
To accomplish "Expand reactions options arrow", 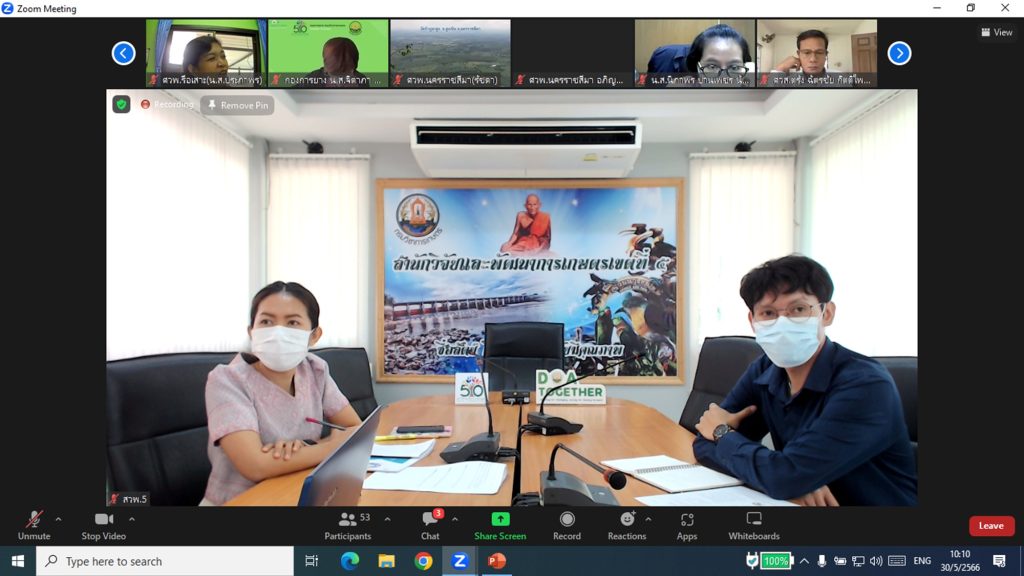I will point(648,519).
